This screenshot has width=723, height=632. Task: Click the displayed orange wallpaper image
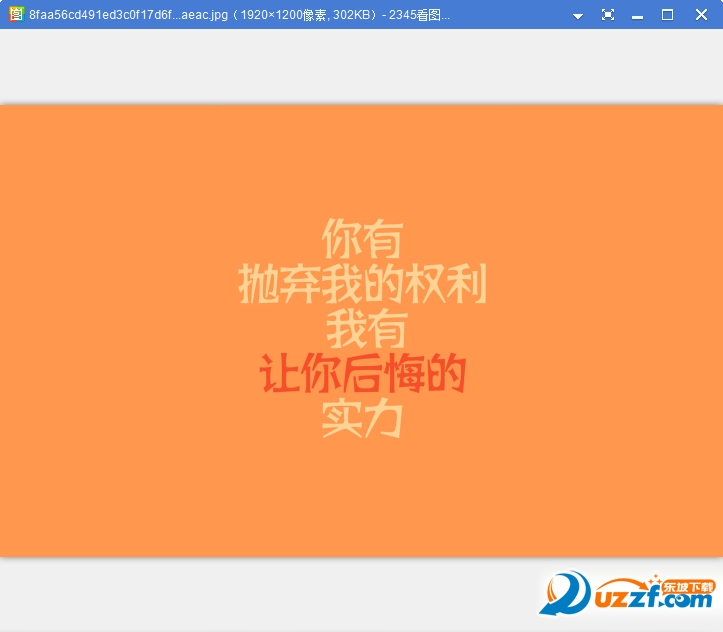362,331
